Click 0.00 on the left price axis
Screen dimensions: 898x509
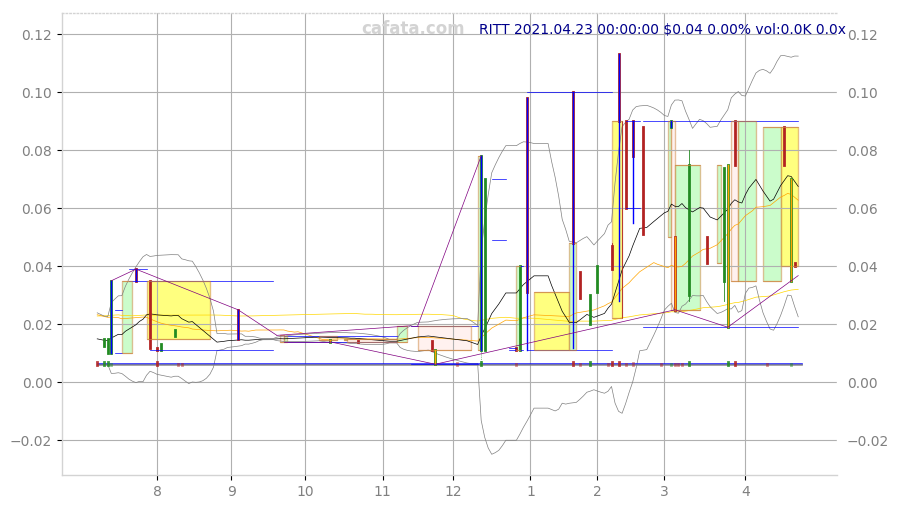37,383
